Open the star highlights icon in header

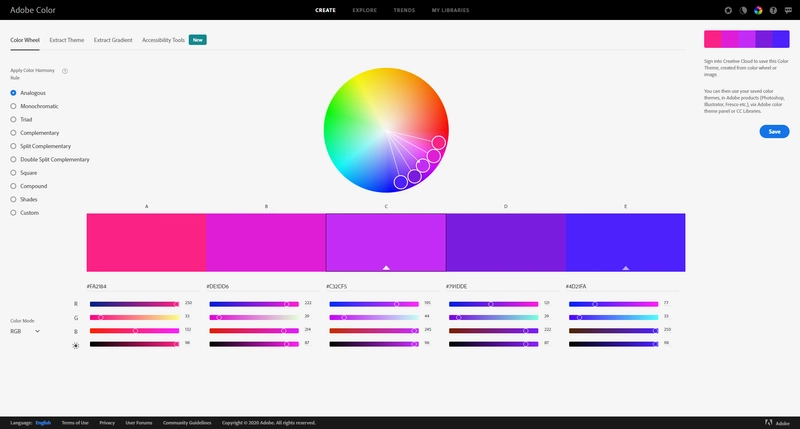click(728, 10)
